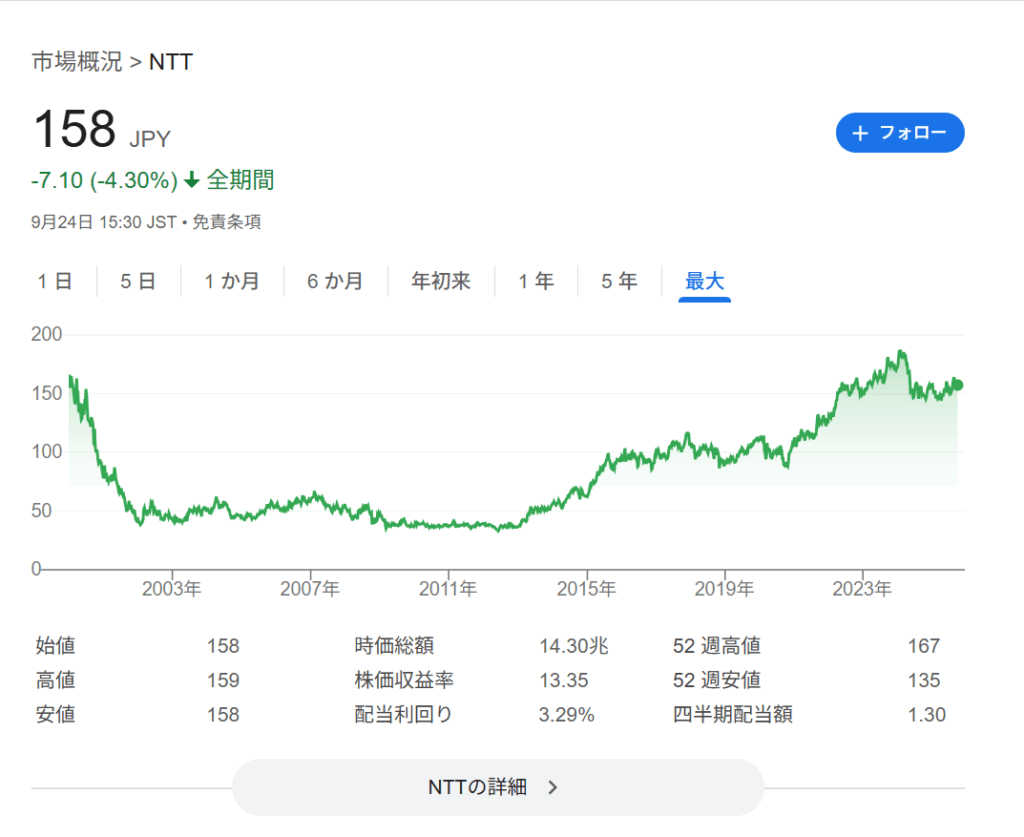The width and height of the screenshot is (1024, 837).
Task: Select the 最大 max range tab
Action: tap(704, 282)
